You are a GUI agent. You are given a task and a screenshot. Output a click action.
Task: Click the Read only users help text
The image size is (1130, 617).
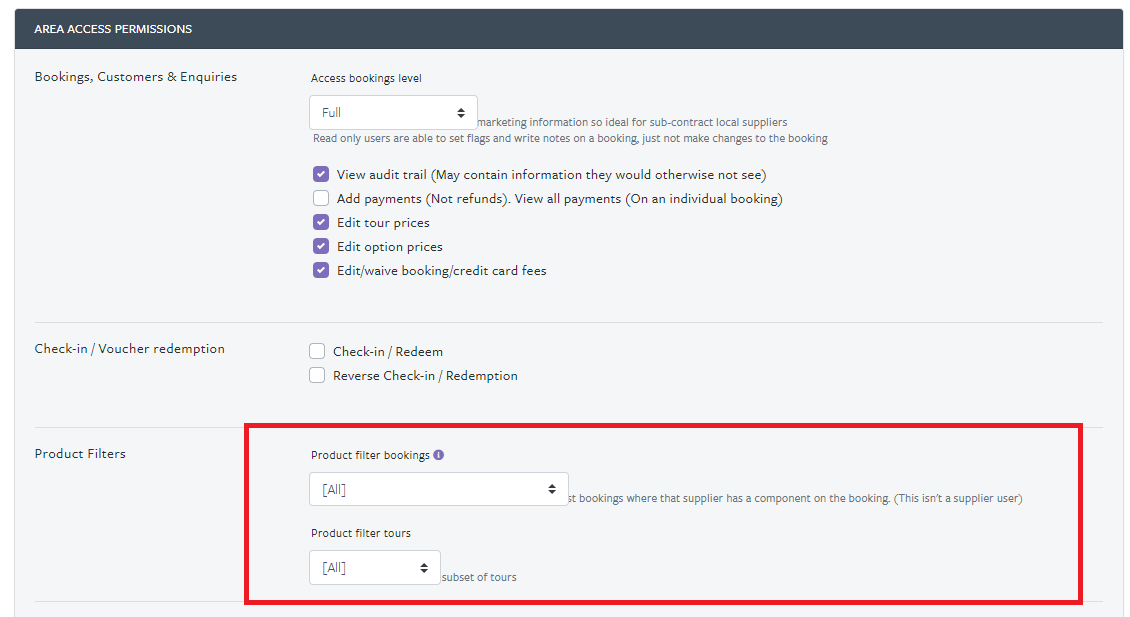[570, 138]
